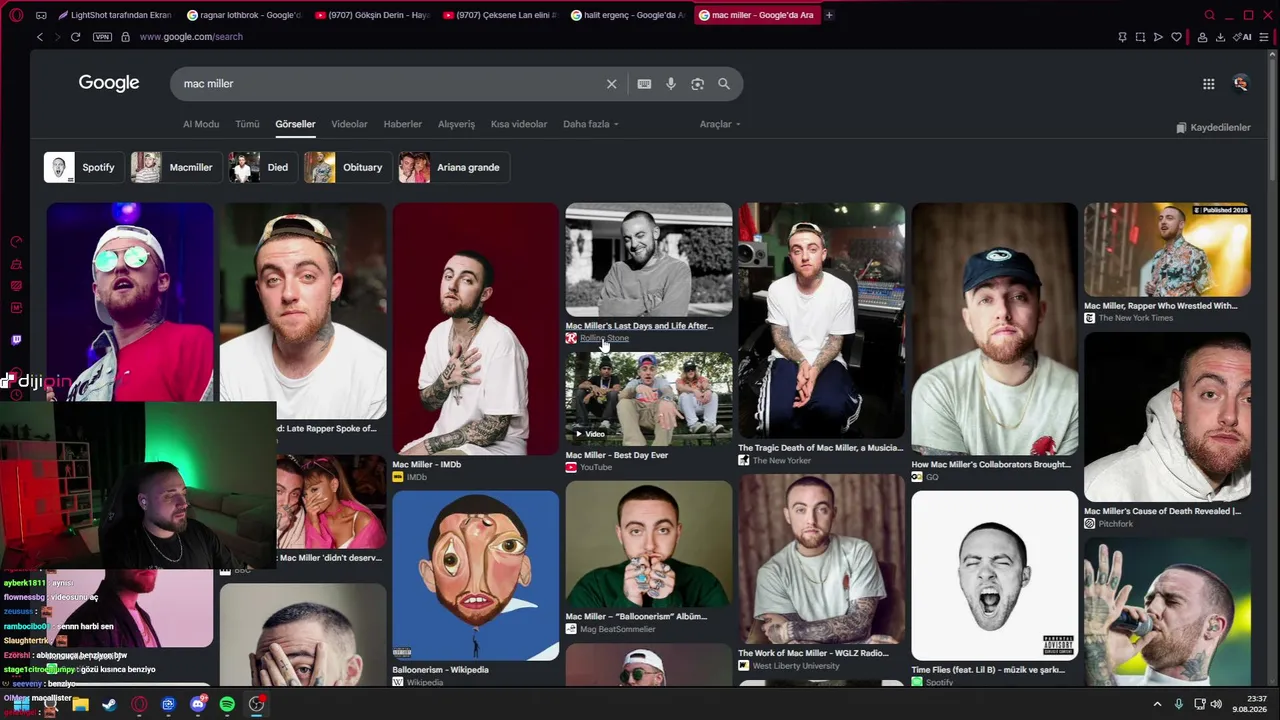This screenshot has width=1280, height=720.
Task: Open the AI assistant toolbar button
Action: [x=1244, y=37]
